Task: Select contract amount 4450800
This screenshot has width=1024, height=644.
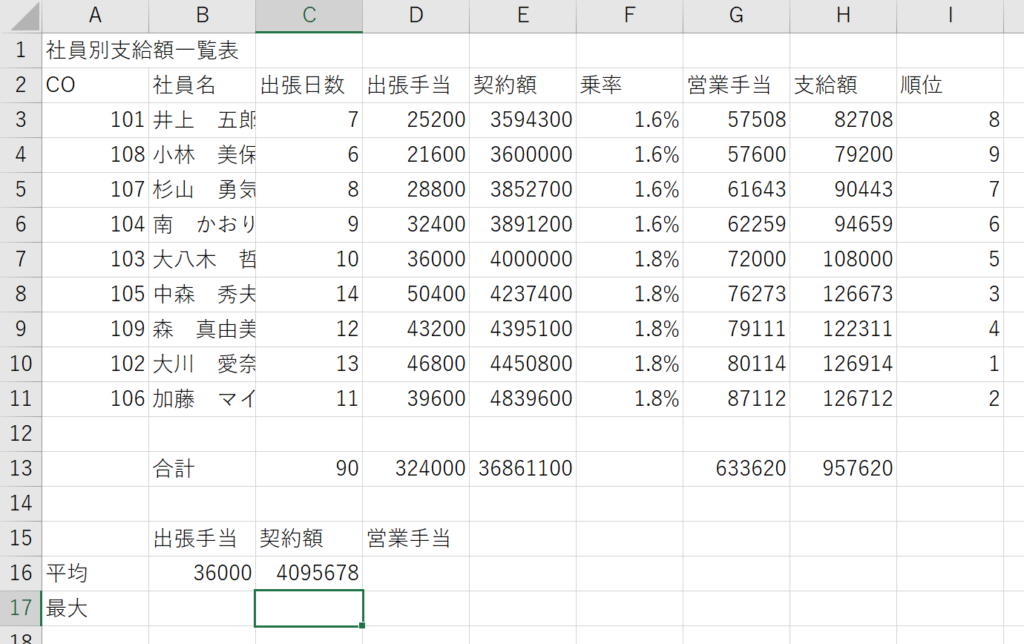Action: point(522,364)
